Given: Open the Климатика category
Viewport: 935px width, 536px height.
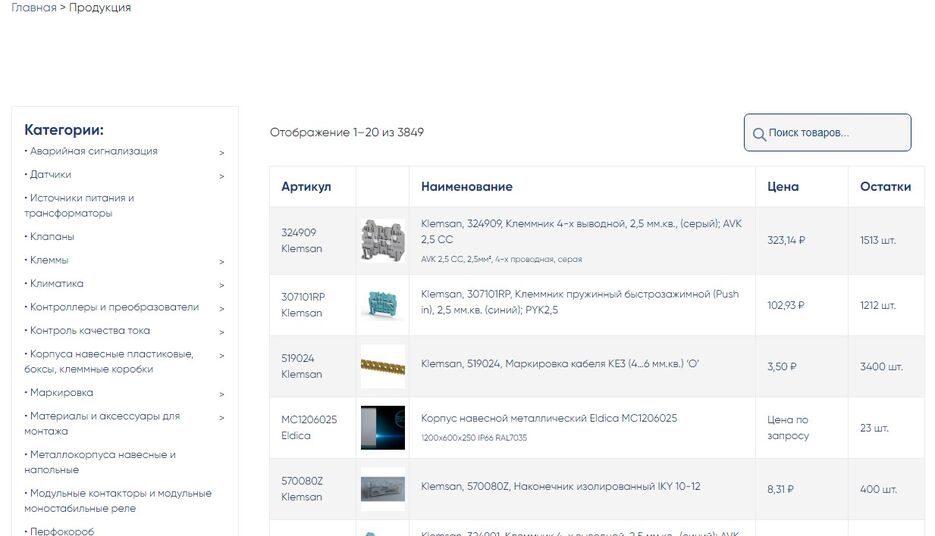Looking at the screenshot, I should pyautogui.click(x=57, y=283).
